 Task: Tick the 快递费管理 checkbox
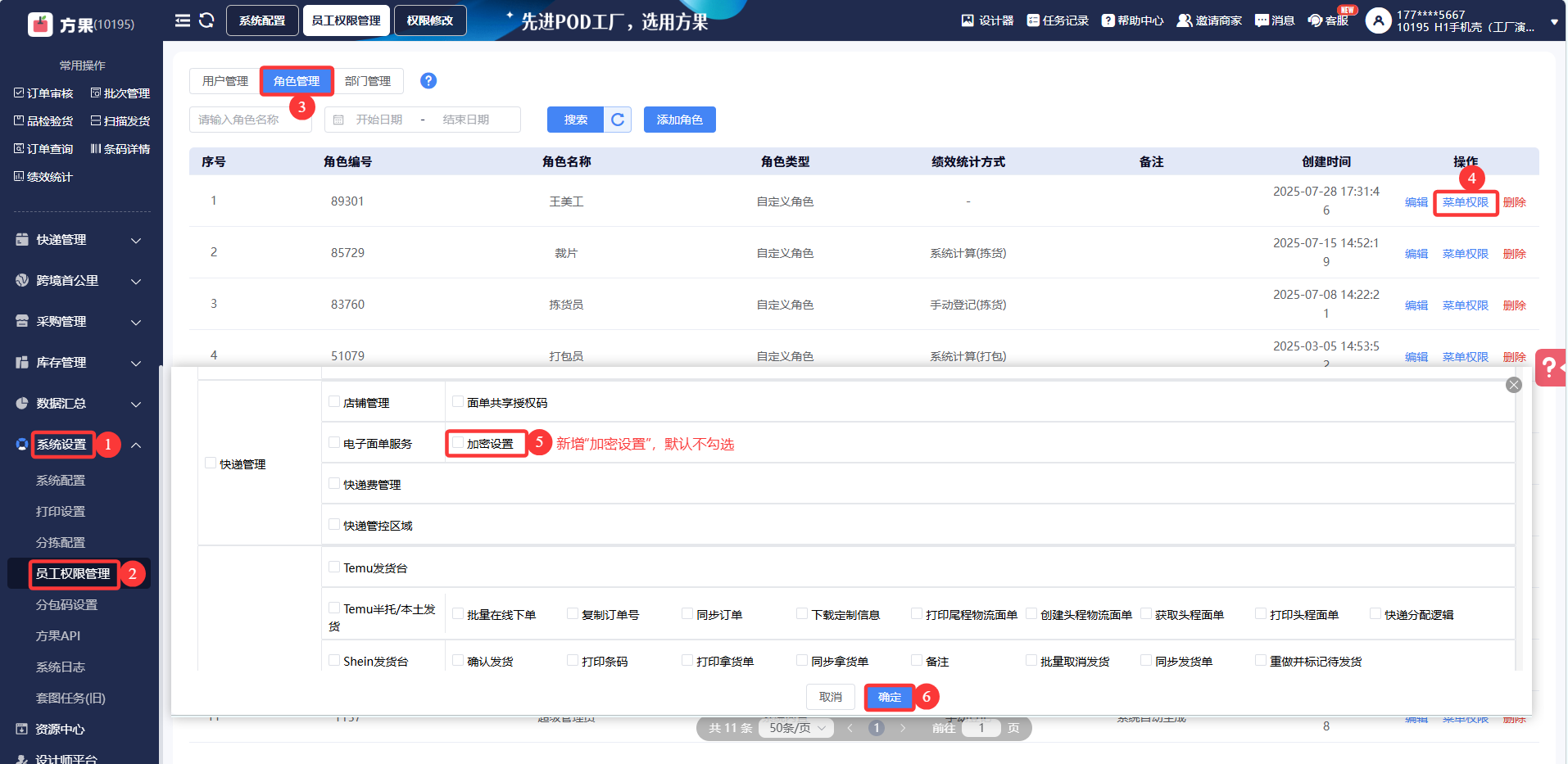(334, 484)
